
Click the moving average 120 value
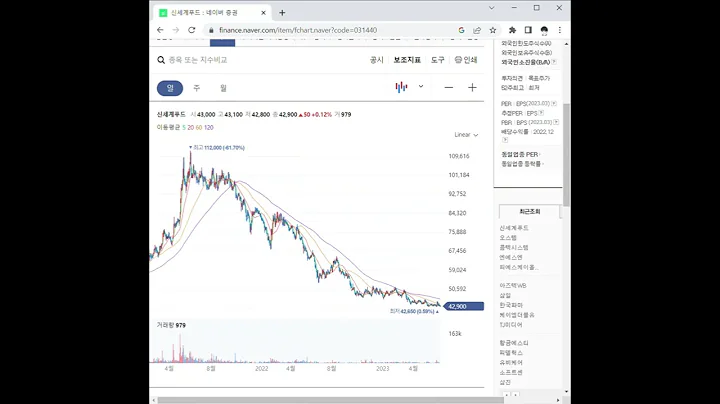click(x=208, y=128)
